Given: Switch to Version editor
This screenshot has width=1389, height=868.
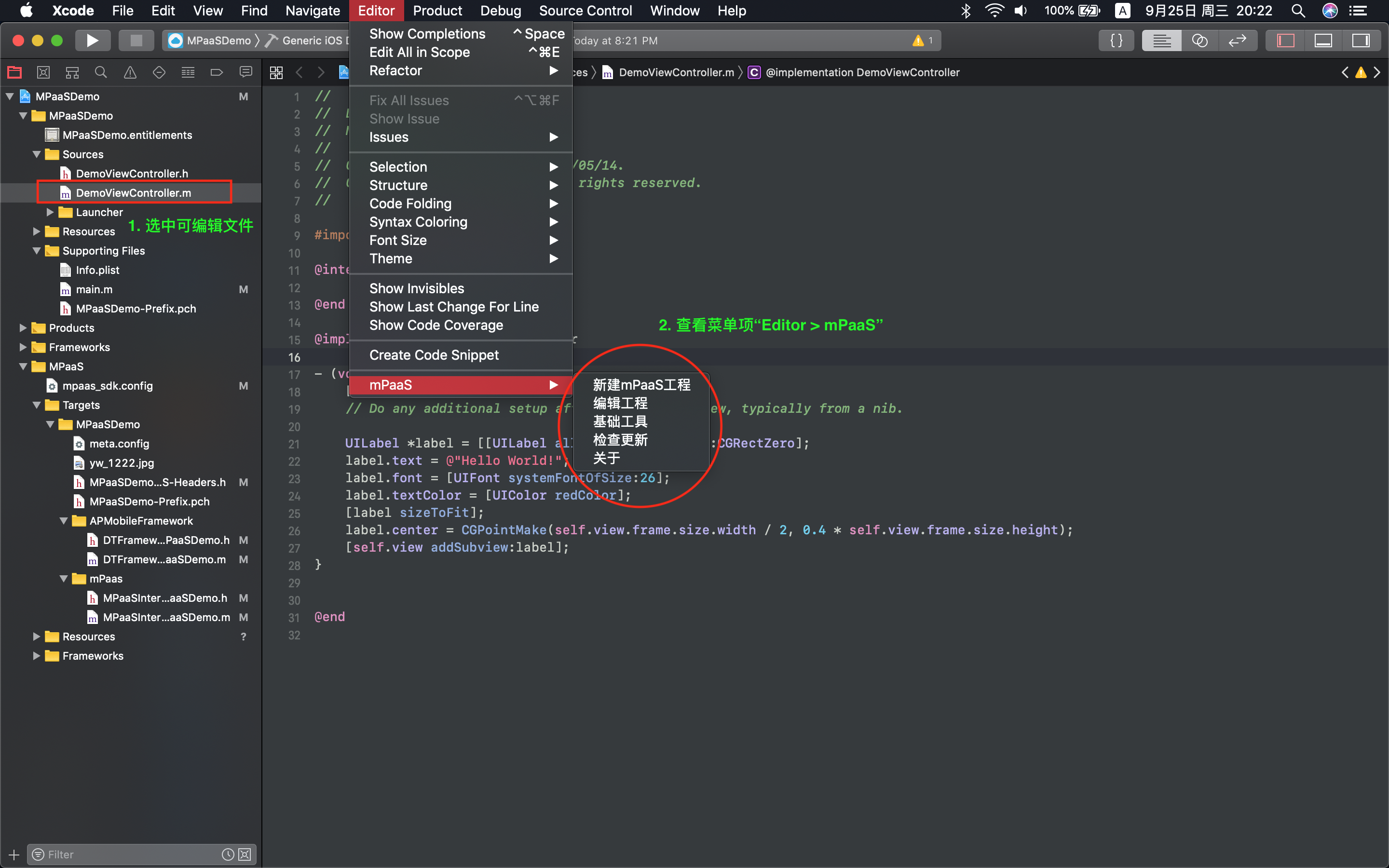Looking at the screenshot, I should [1238, 40].
